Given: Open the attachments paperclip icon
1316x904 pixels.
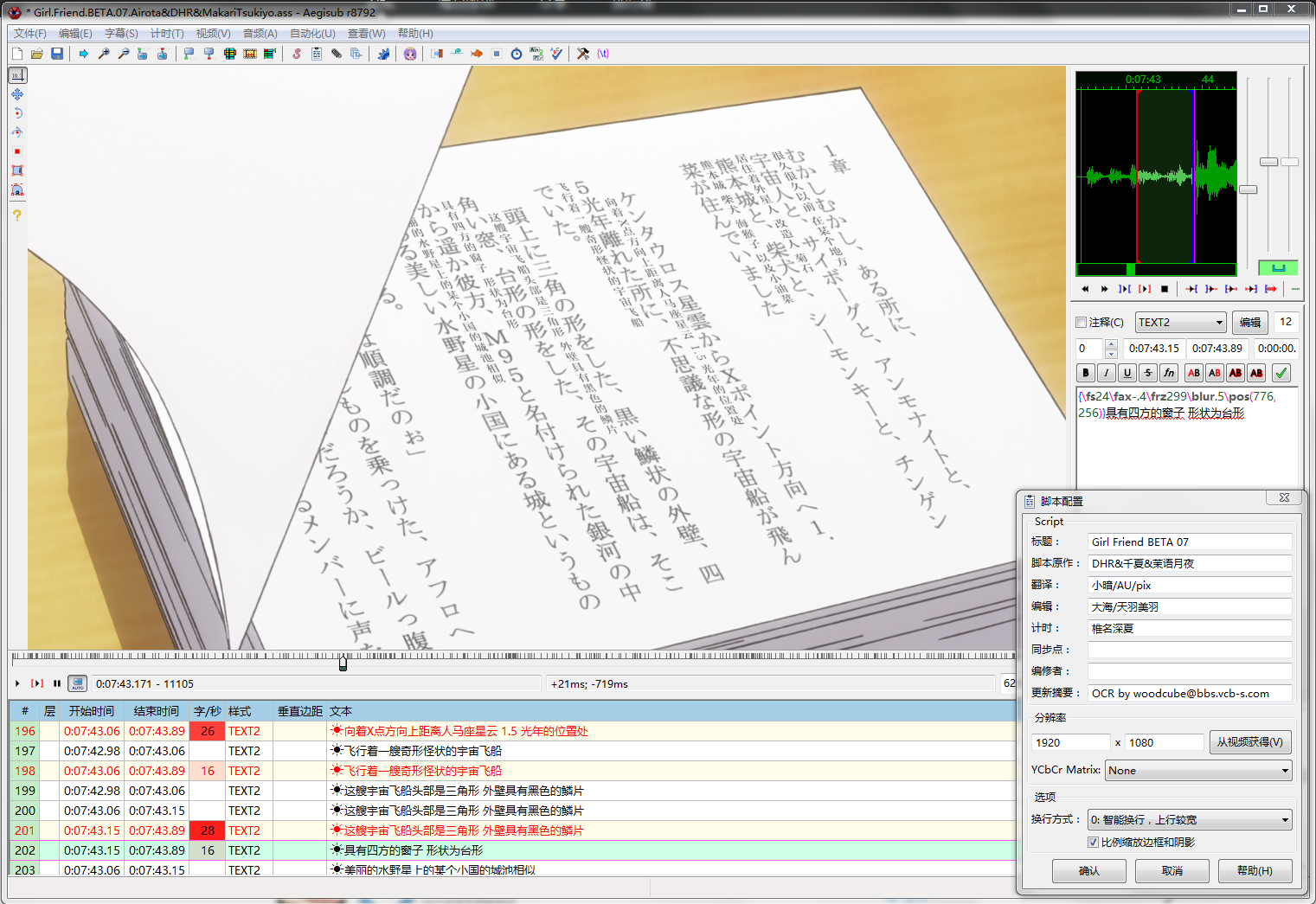Looking at the screenshot, I should [337, 54].
